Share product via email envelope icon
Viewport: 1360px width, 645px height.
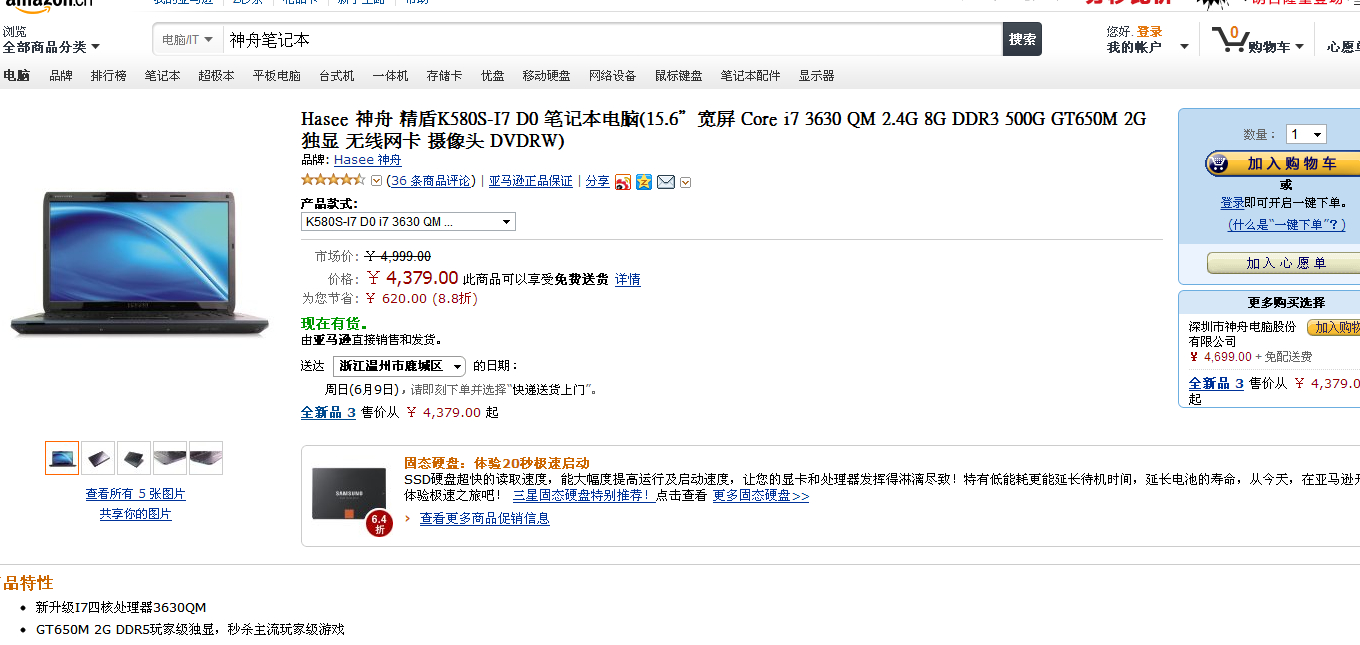666,182
